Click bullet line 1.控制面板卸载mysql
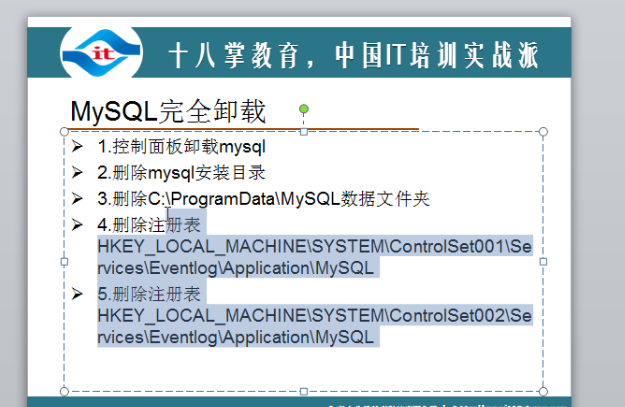The image size is (625, 407). click(181, 147)
